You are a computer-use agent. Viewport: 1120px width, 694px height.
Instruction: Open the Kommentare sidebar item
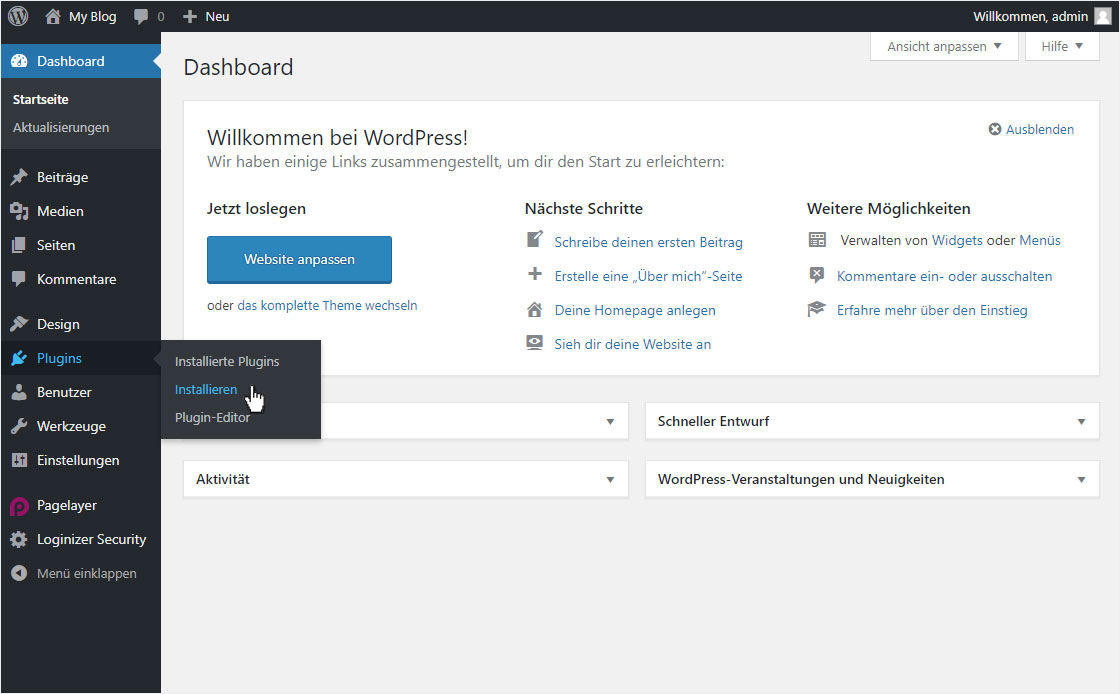click(76, 279)
